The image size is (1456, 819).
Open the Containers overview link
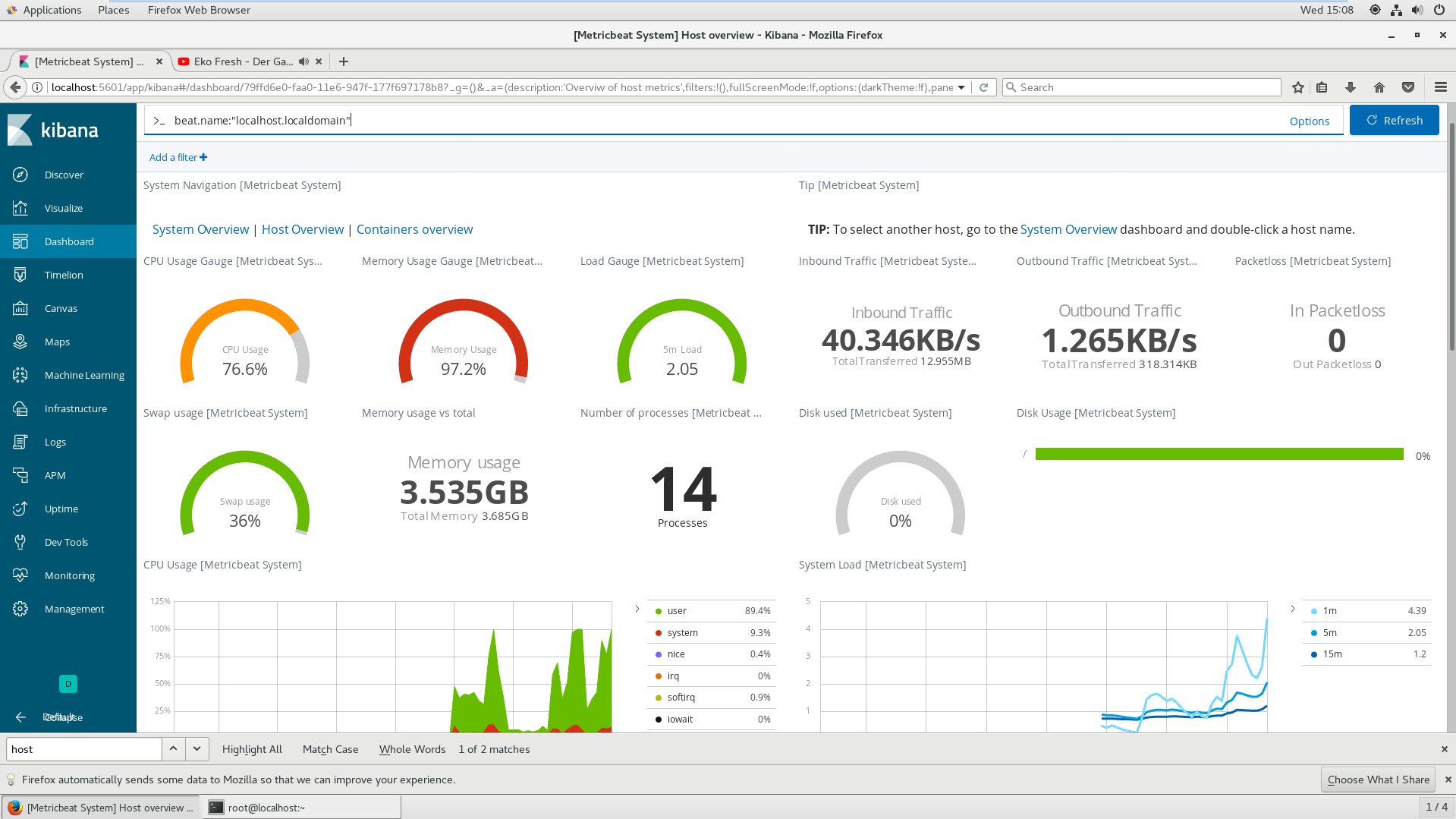414,229
